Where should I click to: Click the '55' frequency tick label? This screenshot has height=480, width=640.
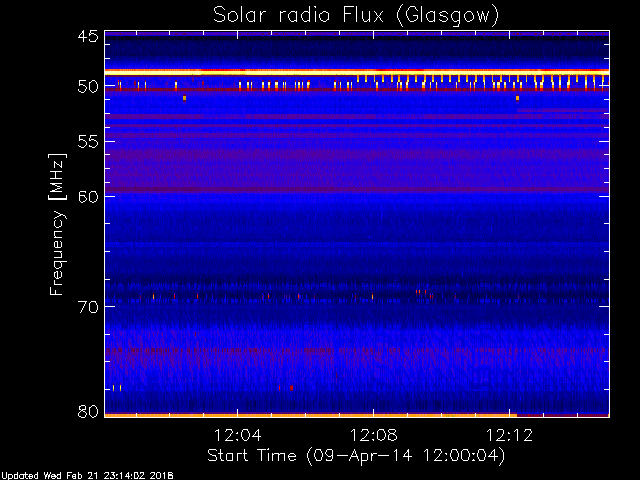(x=88, y=142)
